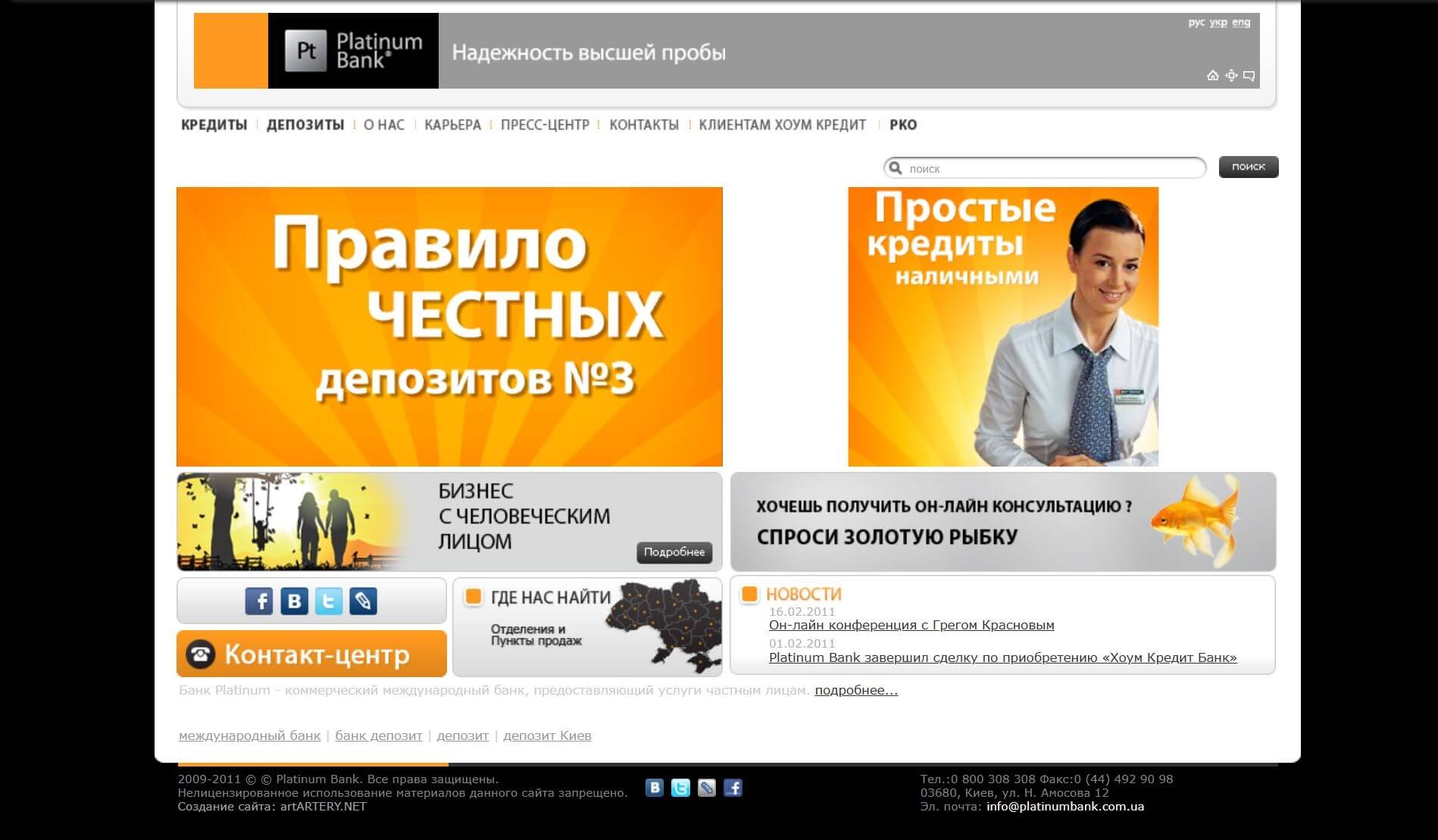Click the Ukraine map in ГДЕ НАС НАЙТИ

(664, 625)
